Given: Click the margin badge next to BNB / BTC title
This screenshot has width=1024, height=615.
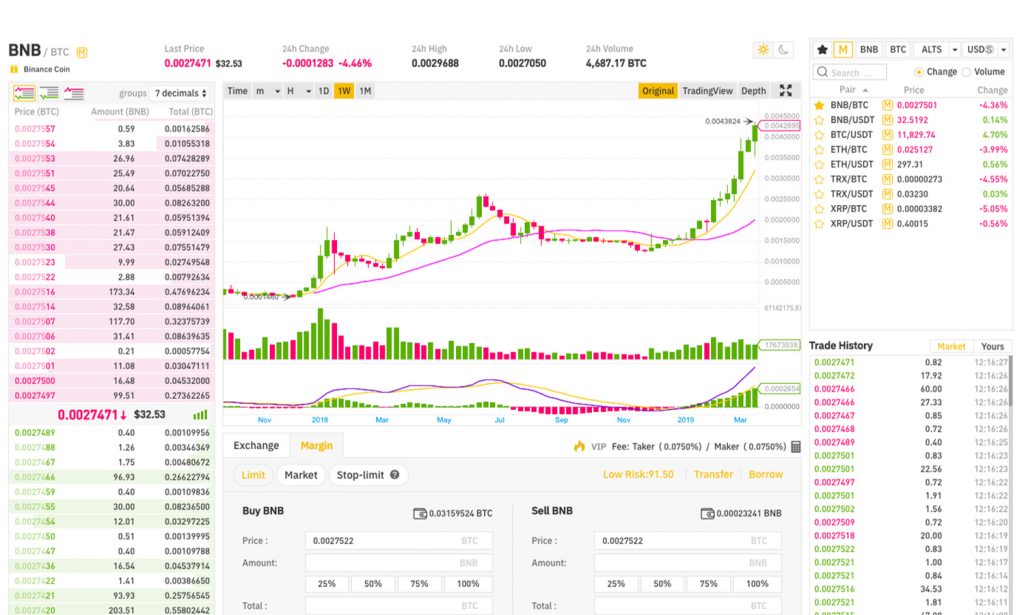Looking at the screenshot, I should (82, 52).
